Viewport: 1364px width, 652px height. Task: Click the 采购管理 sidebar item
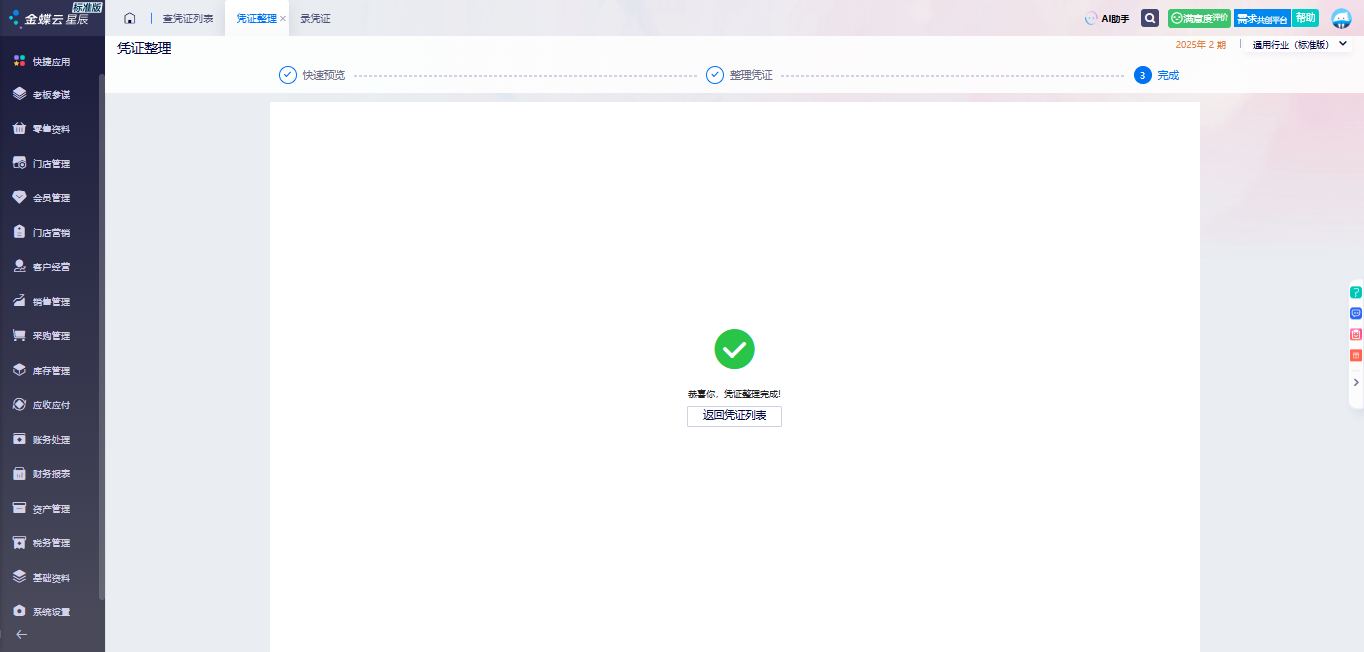51,336
